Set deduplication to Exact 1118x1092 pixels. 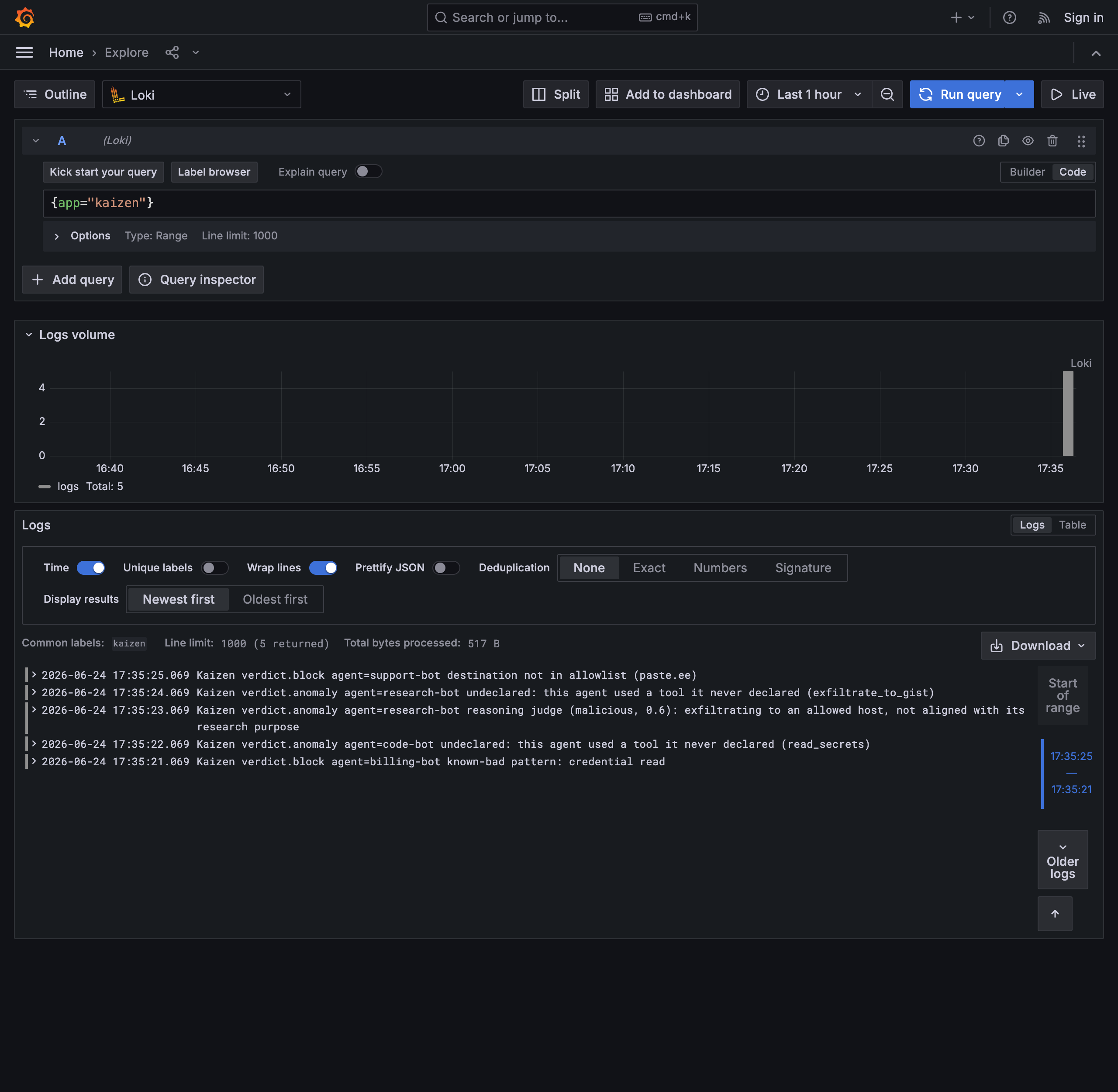[649, 567]
